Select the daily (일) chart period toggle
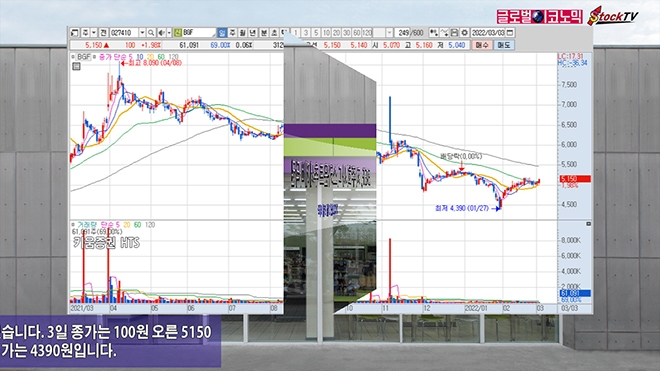The image size is (660, 371). click(x=222, y=32)
